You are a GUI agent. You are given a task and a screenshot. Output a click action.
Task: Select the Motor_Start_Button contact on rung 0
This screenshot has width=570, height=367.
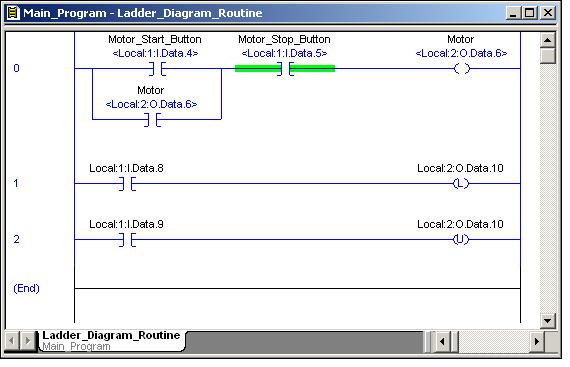click(x=158, y=69)
